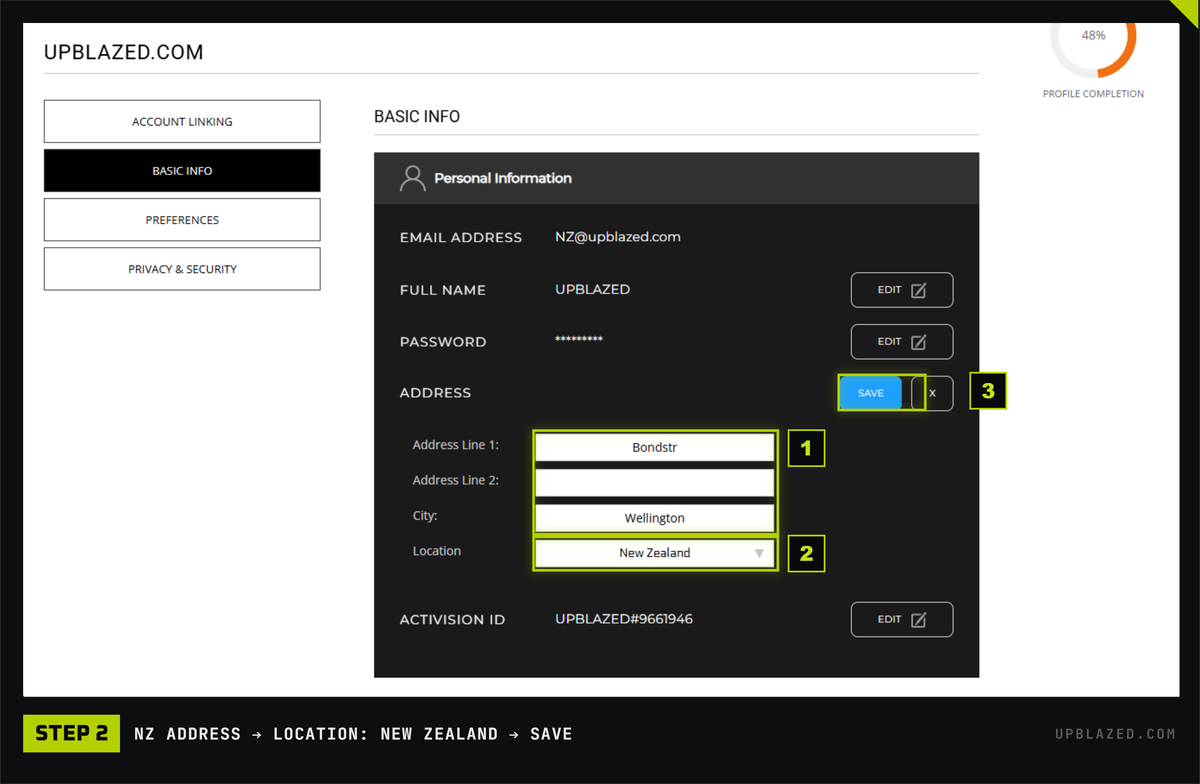Click the empty Address Line 2 field

pyautogui.click(x=655, y=482)
